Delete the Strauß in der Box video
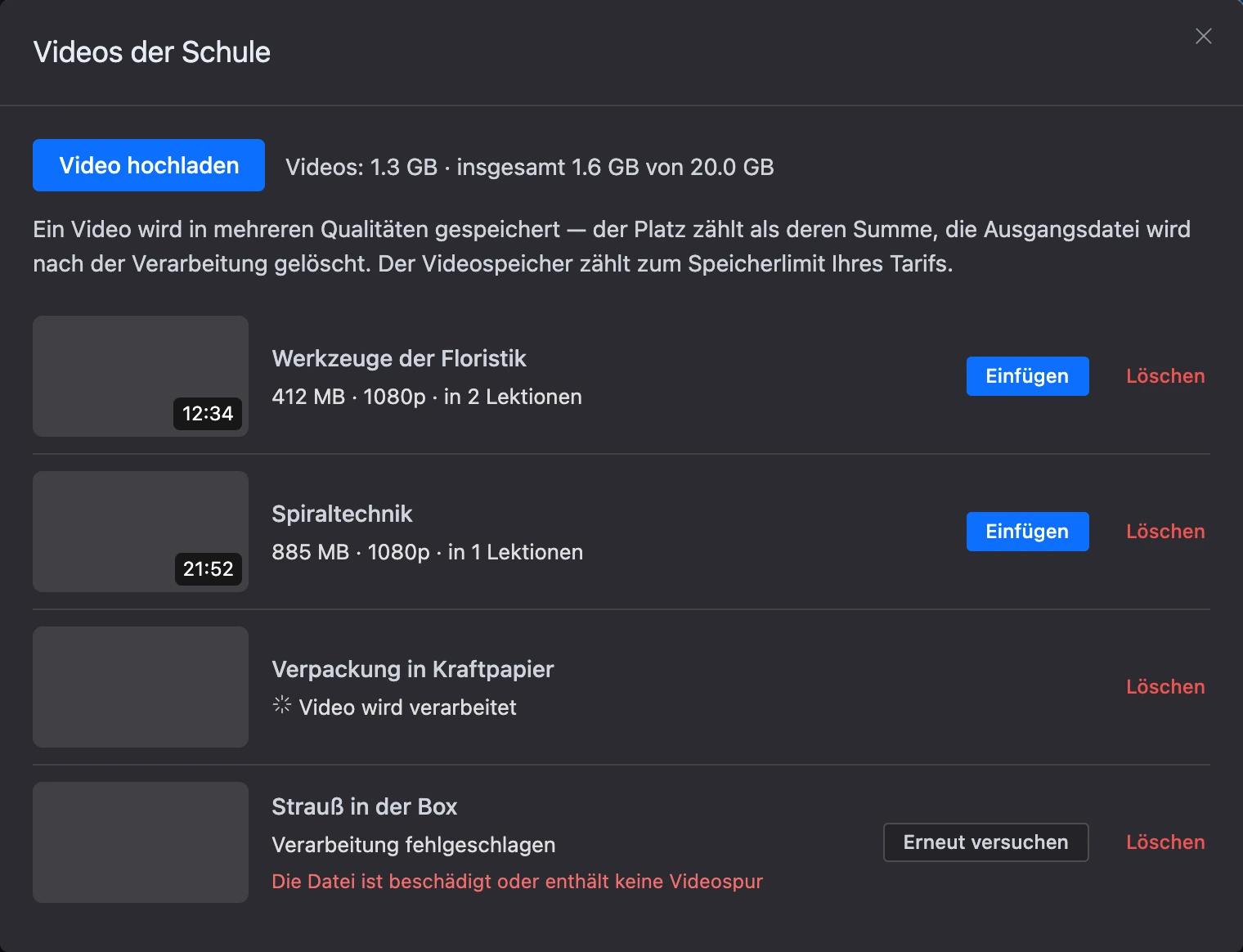 tap(1165, 842)
